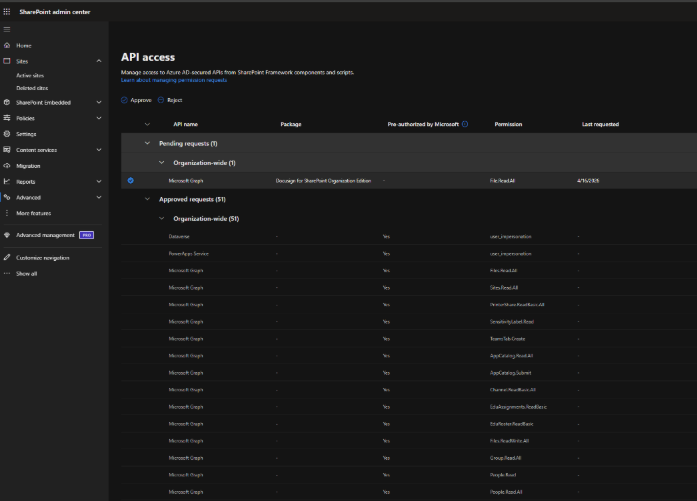Click the Reject circle icon

(161, 100)
